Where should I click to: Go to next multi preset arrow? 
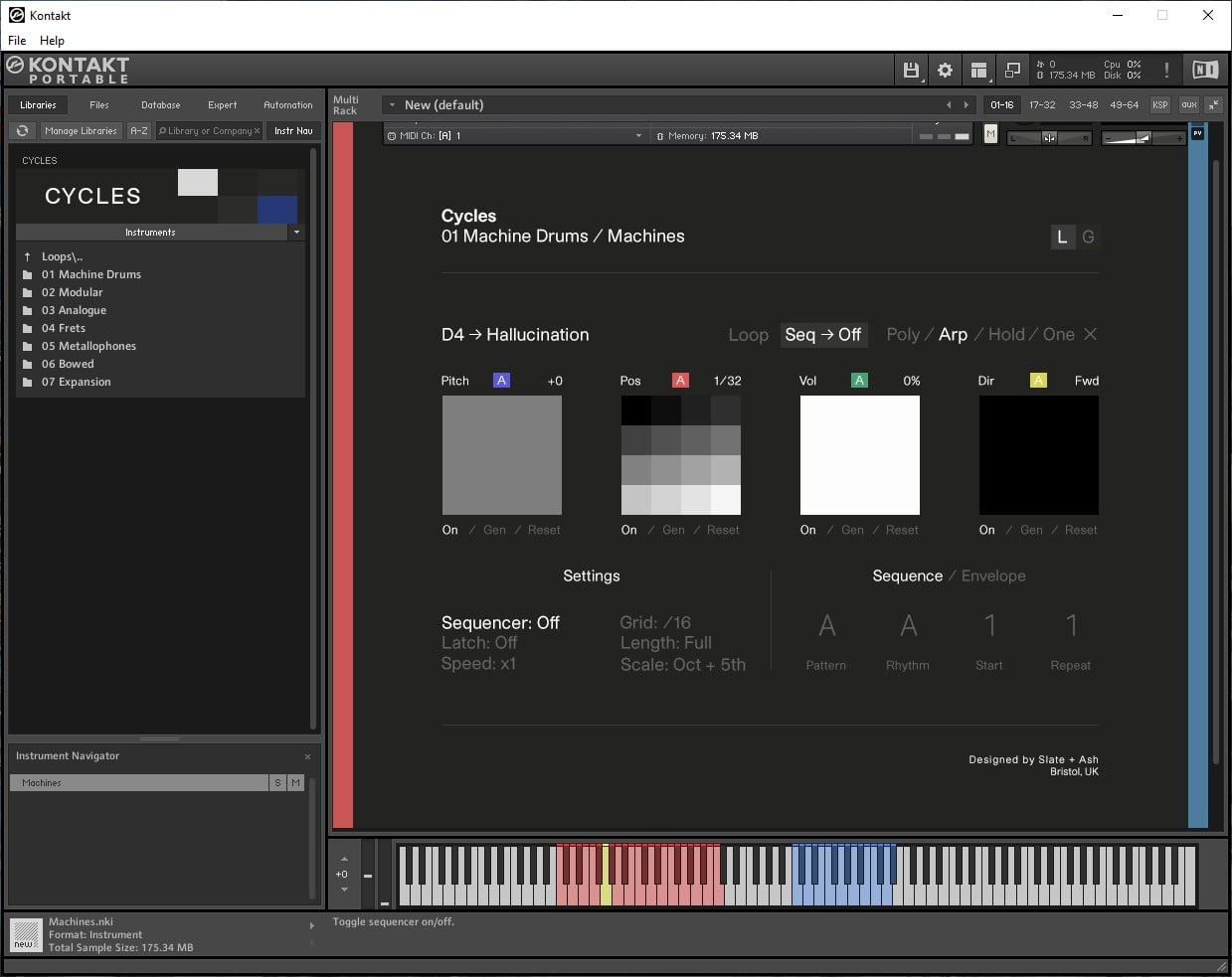966,104
